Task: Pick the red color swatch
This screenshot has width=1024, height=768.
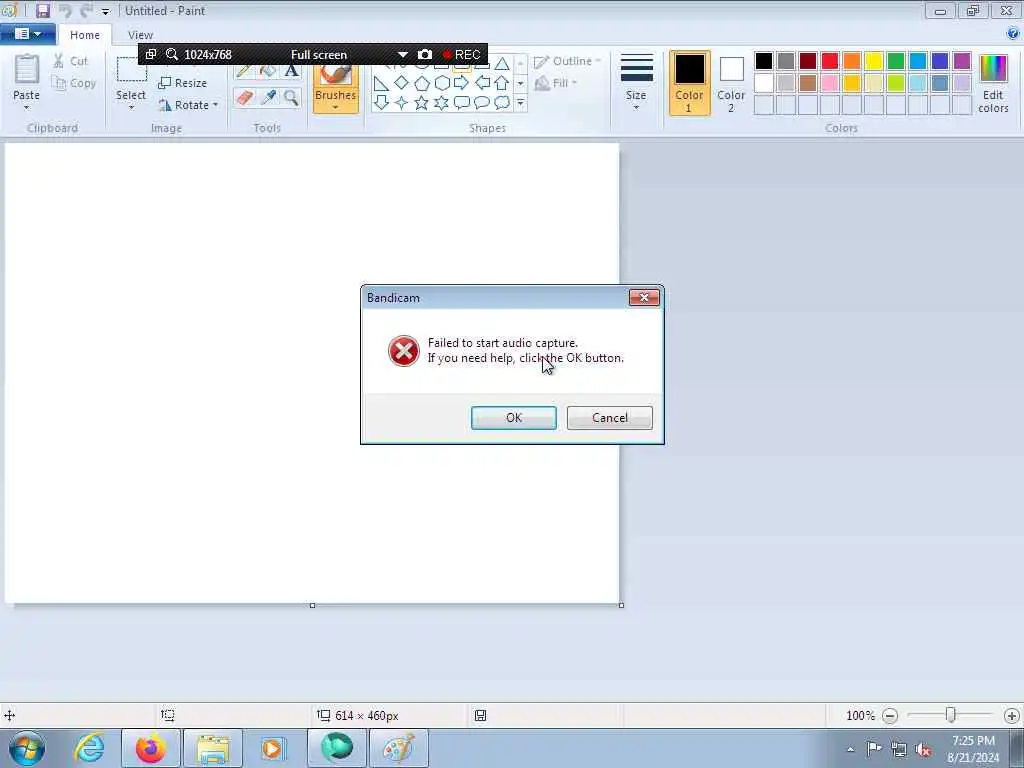Action: [830, 61]
